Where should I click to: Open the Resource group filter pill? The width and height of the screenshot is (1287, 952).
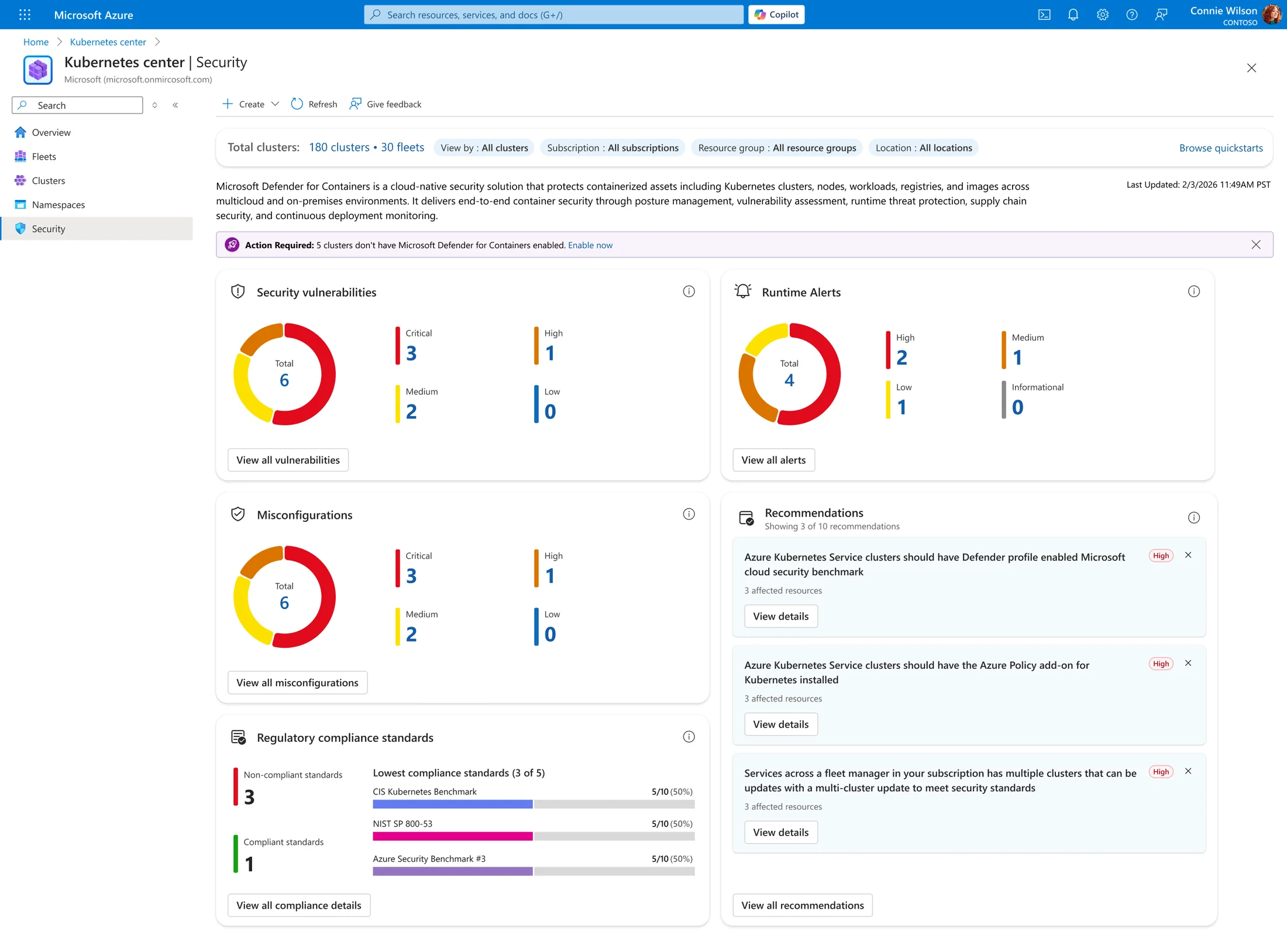click(x=777, y=147)
